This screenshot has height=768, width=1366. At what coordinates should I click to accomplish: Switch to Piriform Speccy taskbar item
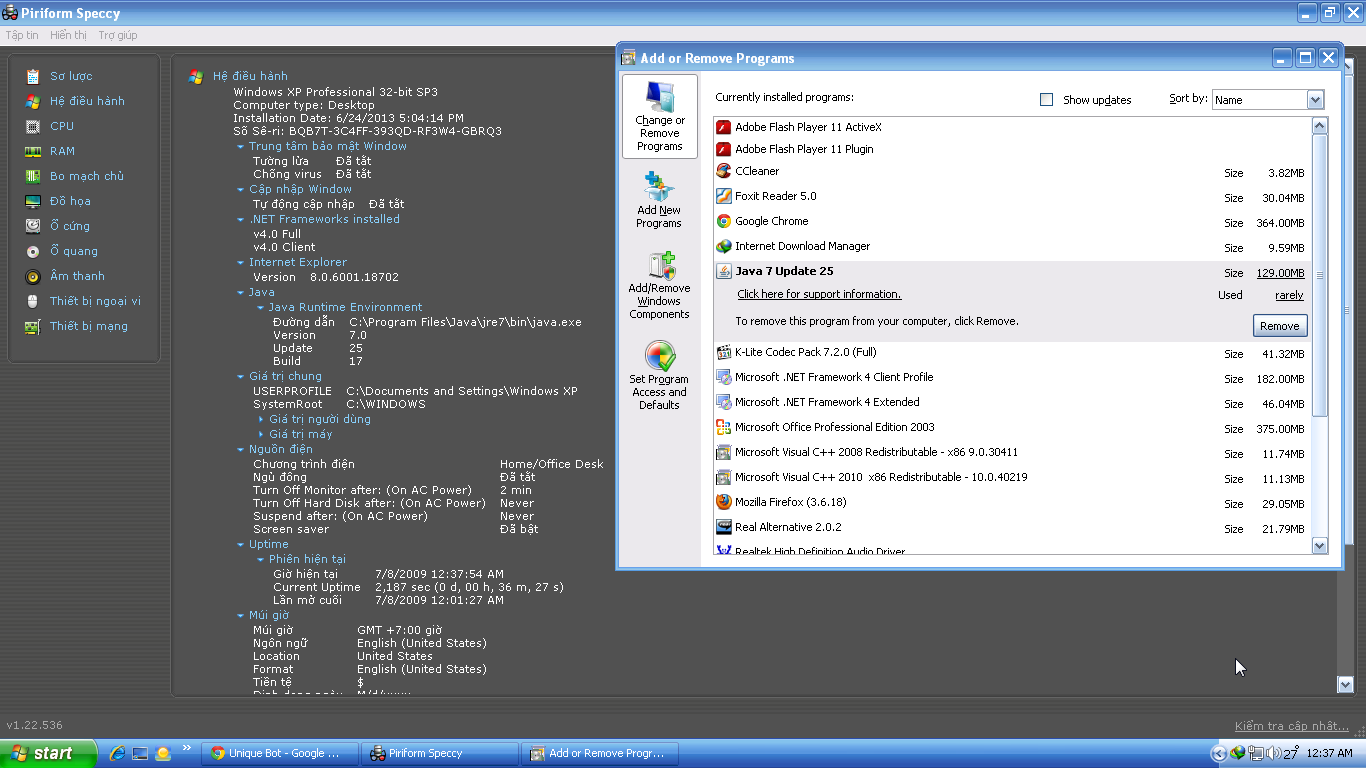point(440,753)
